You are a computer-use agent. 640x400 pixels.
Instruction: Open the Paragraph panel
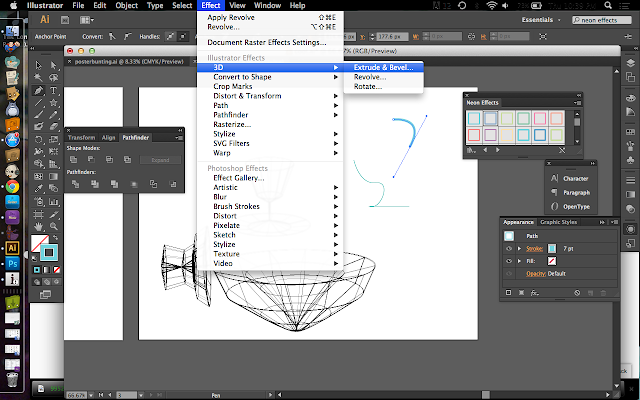pyautogui.click(x=571, y=193)
